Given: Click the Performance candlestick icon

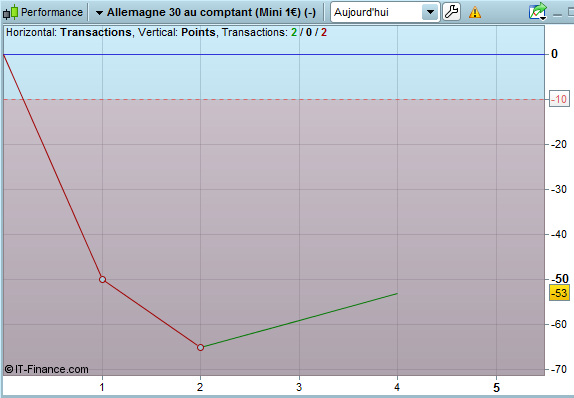Looking at the screenshot, I should point(10,12).
